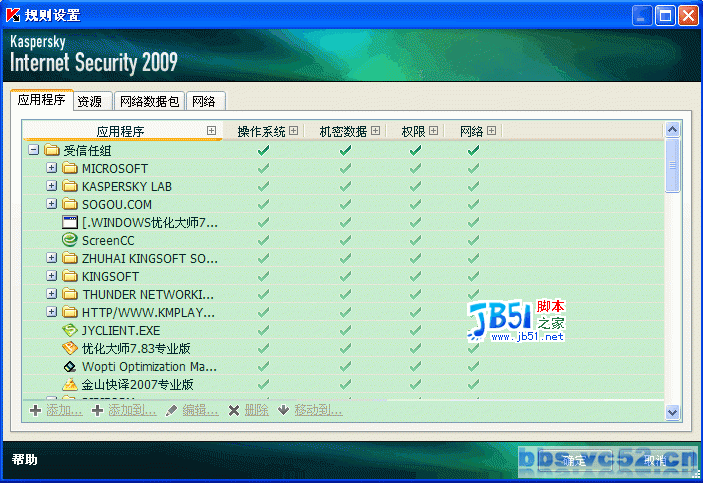This screenshot has height=483, width=703.
Task: Expand the KINGSOFT tree node
Action: click(x=52, y=276)
